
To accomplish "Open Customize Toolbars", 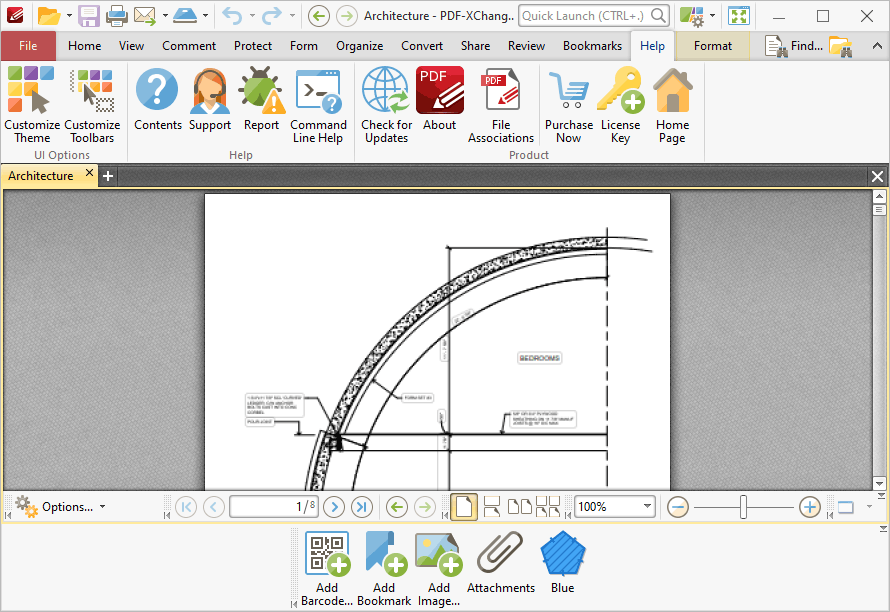I will click(x=92, y=105).
